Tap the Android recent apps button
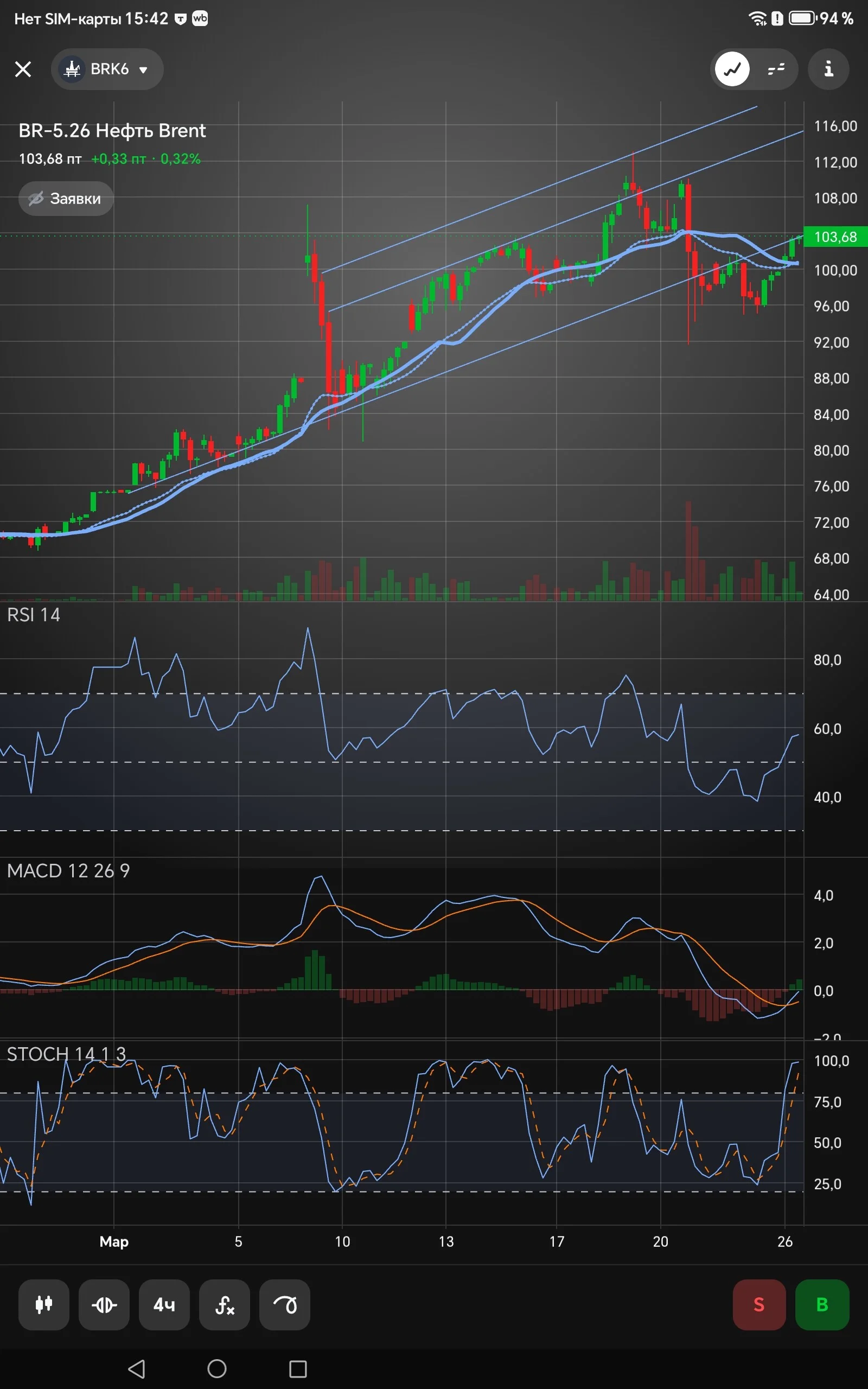This screenshot has width=868, height=1389. pos(298,1369)
